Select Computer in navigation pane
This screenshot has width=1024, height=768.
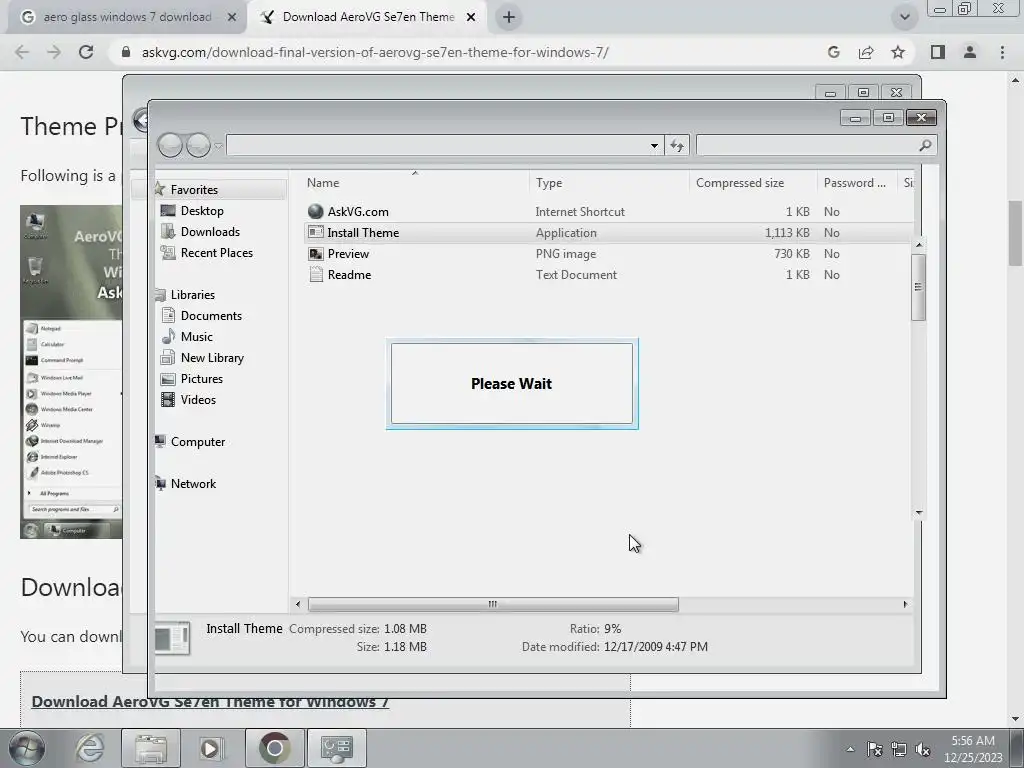[197, 441]
